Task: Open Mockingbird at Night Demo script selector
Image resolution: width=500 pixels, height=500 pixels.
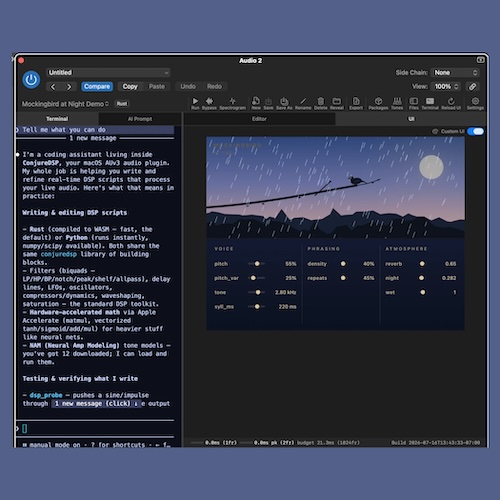Action: click(x=65, y=104)
